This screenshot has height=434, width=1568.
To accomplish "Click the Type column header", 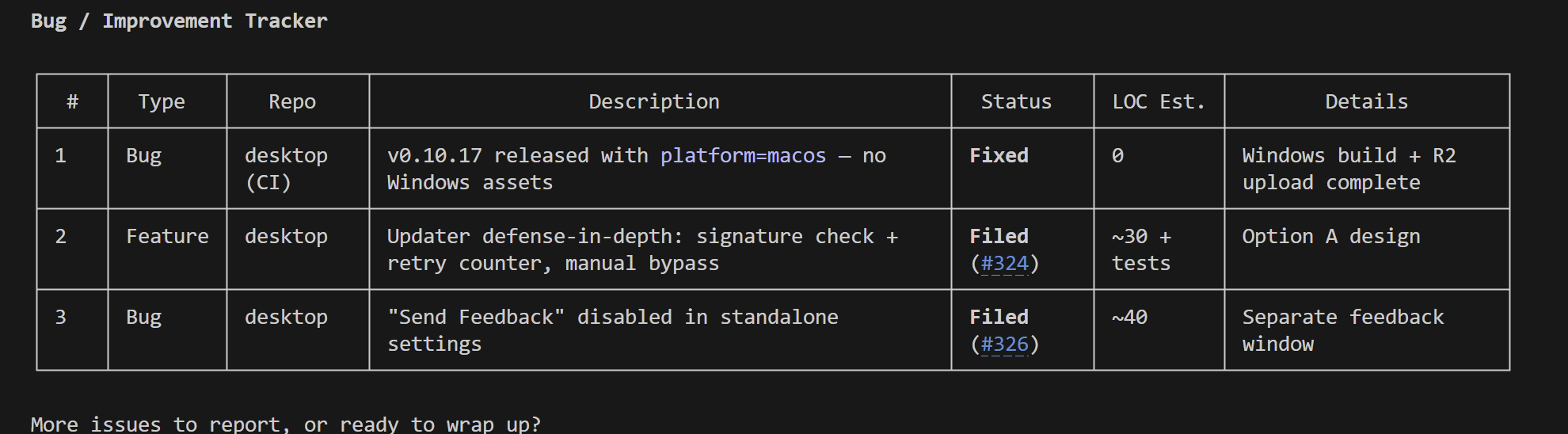I will pos(162,102).
